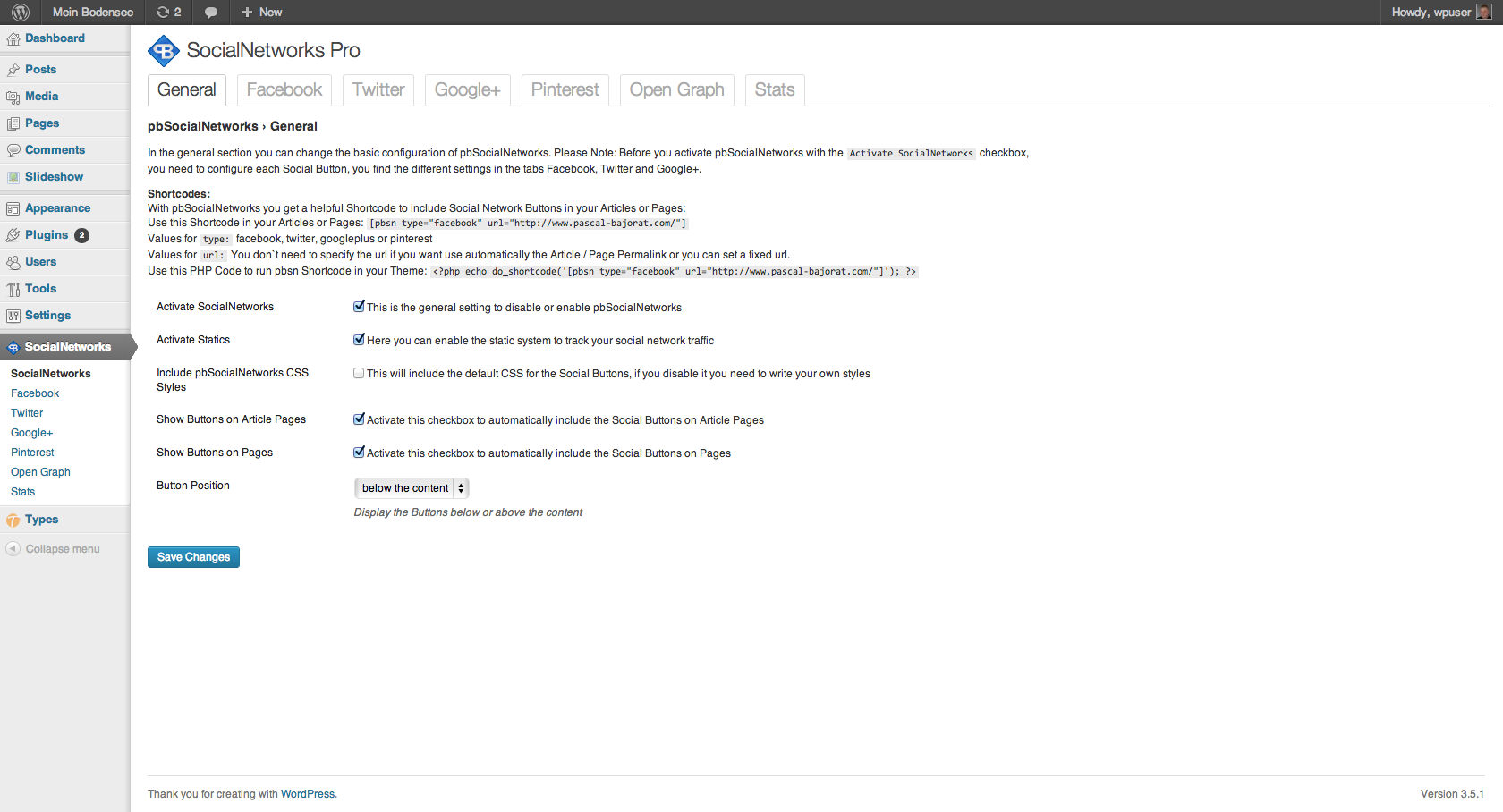Switch to the Google+ tab
The image size is (1503, 812).
click(x=468, y=90)
